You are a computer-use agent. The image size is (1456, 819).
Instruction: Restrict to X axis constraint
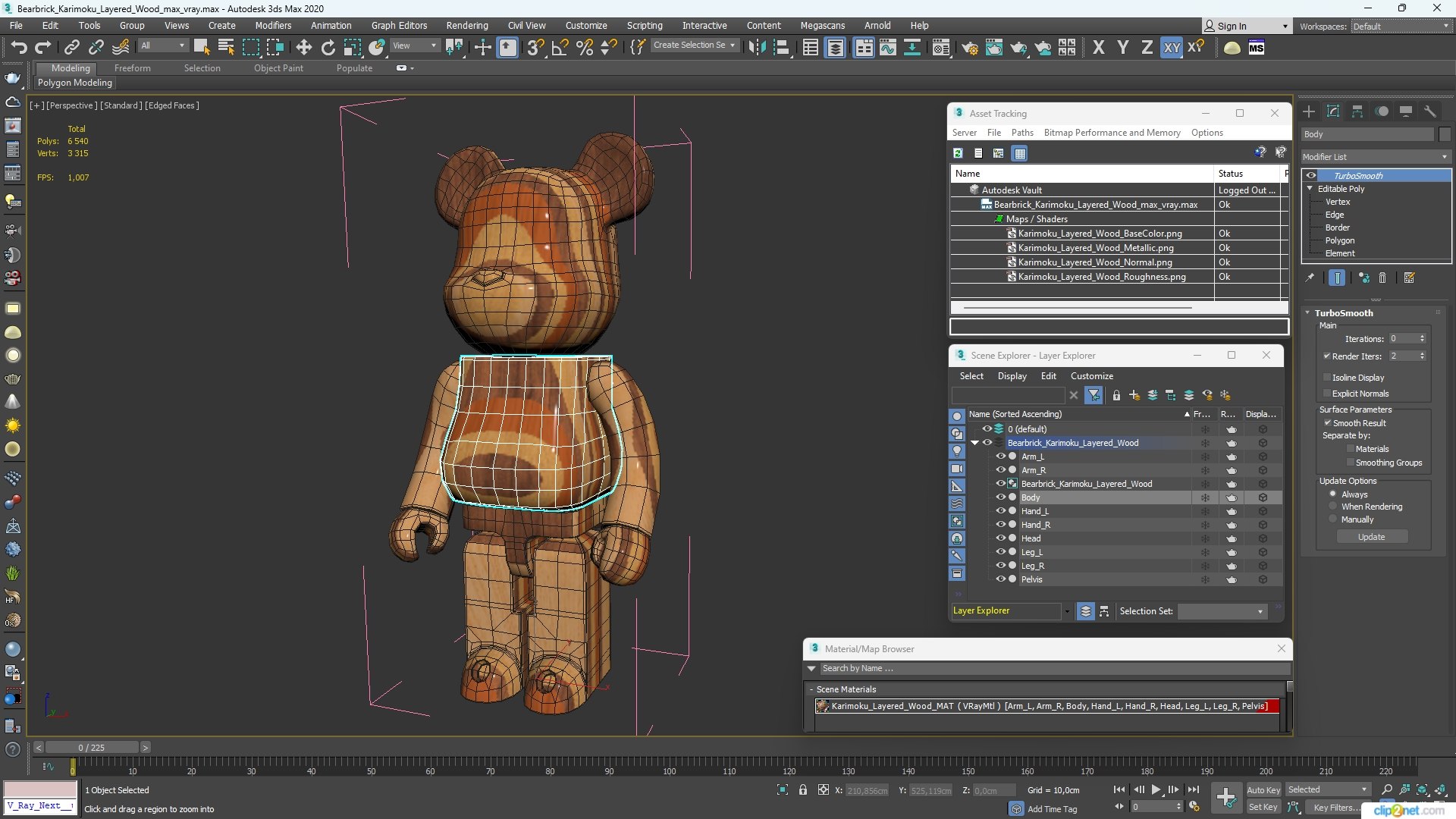[x=1098, y=47]
